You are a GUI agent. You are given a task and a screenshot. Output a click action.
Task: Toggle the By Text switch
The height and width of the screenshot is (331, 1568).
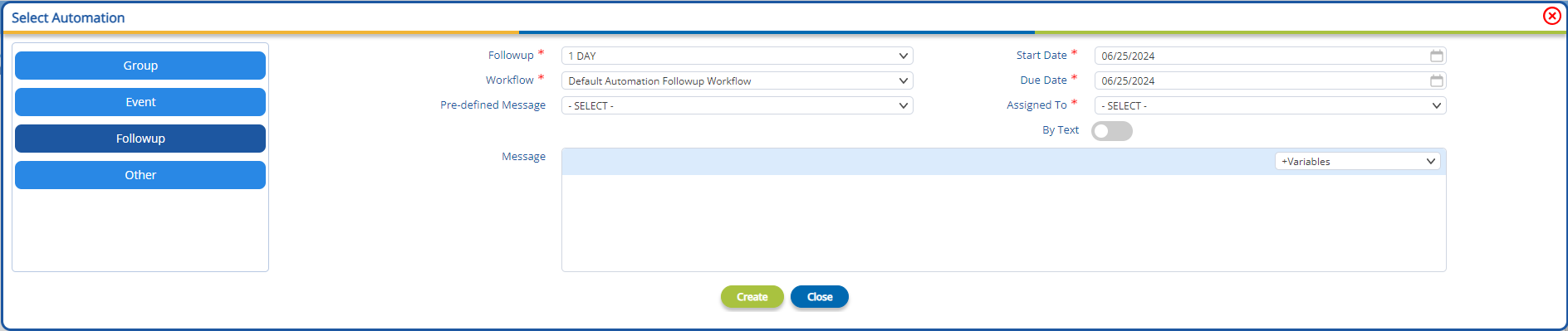tap(1111, 131)
